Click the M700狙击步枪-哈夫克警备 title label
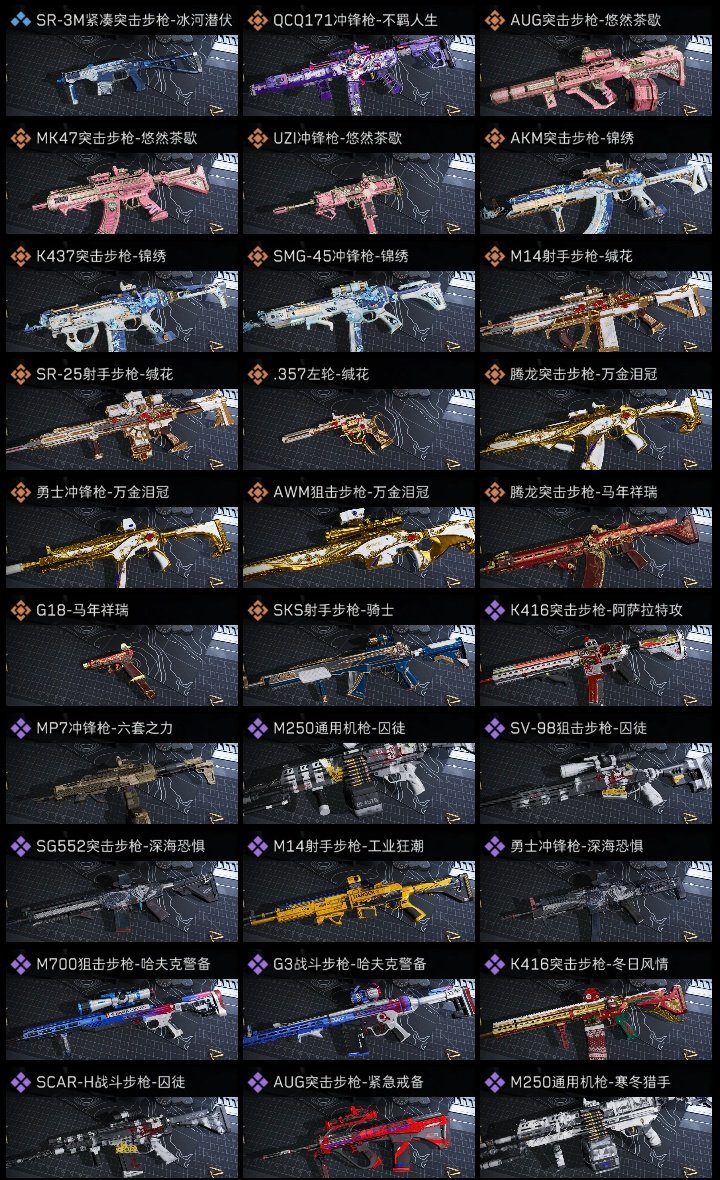 123,964
